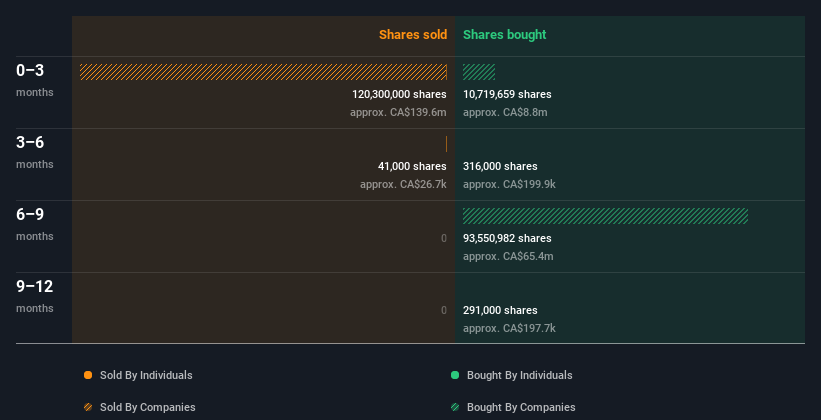Click the Bought By Companies hatched legend icon

(x=455, y=407)
